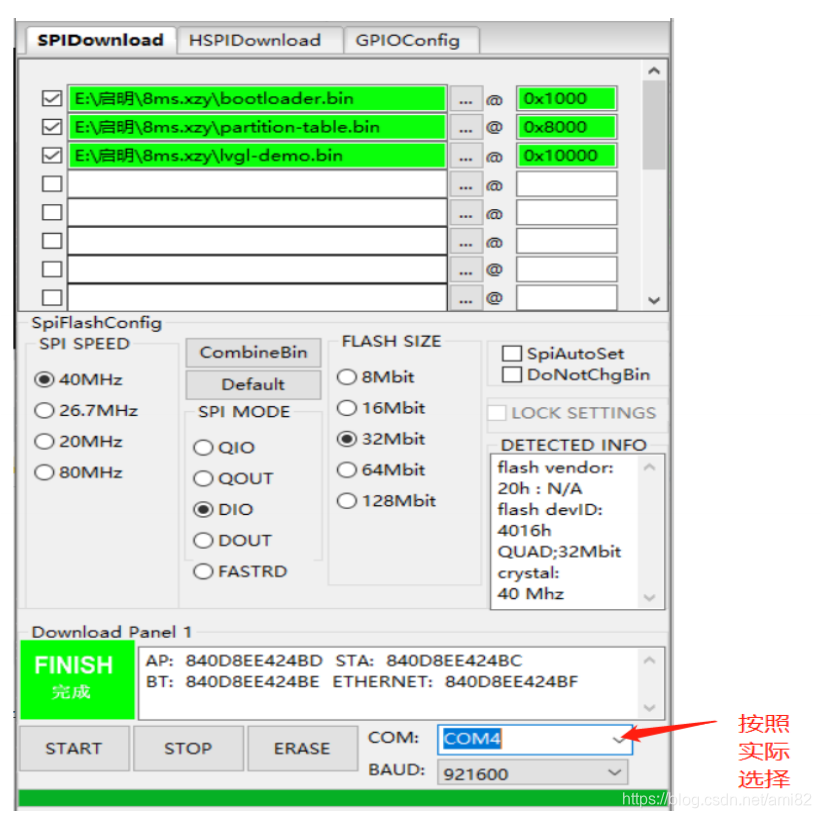The image size is (821, 818).
Task: Click the CombineBin button
Action: pyautogui.click(x=253, y=352)
